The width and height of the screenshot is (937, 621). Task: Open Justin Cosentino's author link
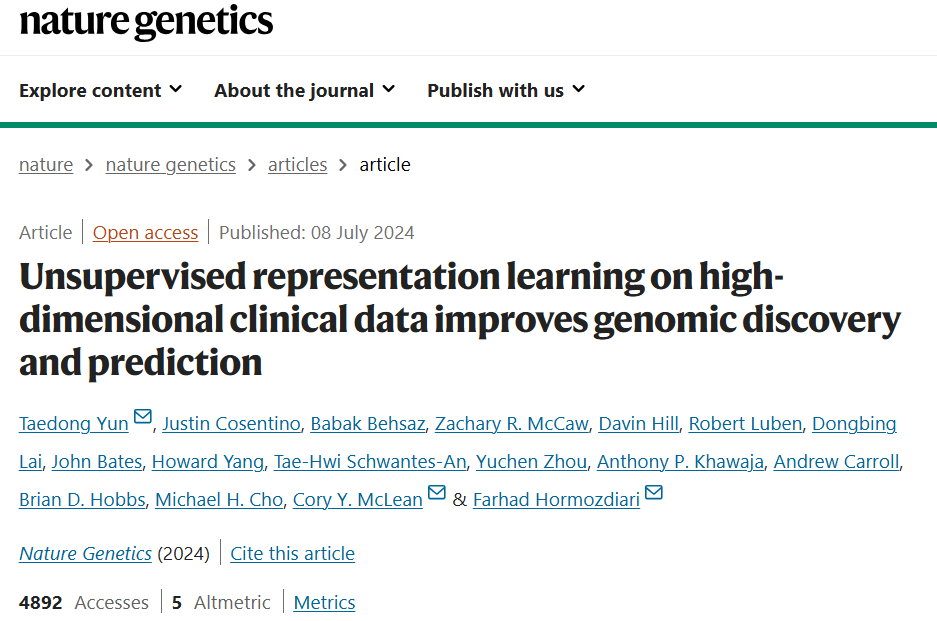point(231,424)
